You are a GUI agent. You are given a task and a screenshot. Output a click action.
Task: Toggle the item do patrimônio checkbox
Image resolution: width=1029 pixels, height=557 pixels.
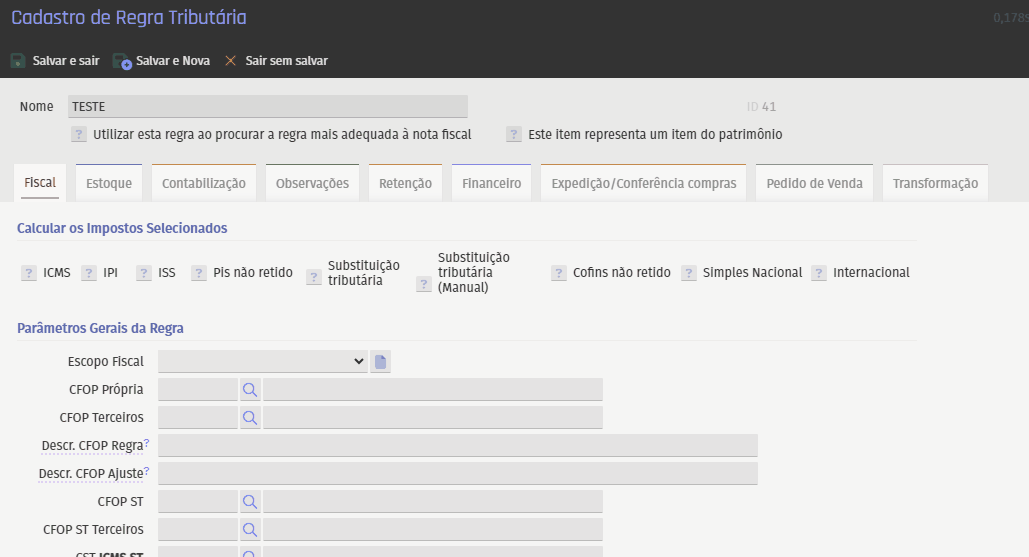point(514,134)
